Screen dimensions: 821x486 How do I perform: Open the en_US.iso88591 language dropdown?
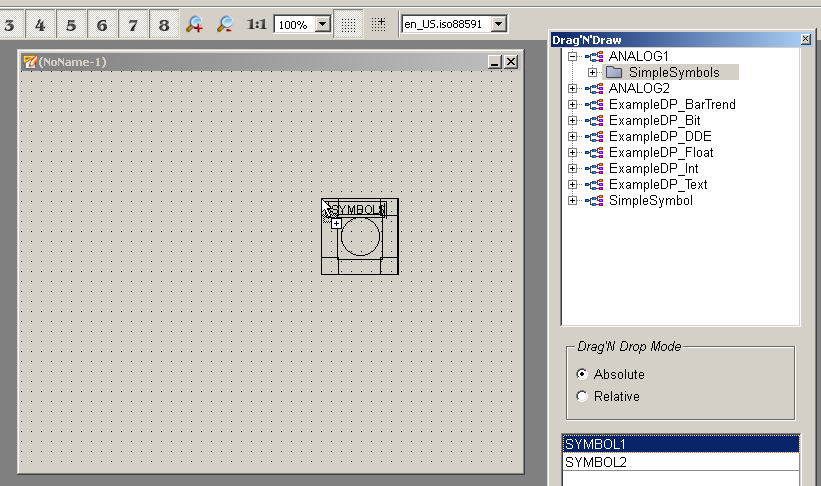[x=499, y=23]
